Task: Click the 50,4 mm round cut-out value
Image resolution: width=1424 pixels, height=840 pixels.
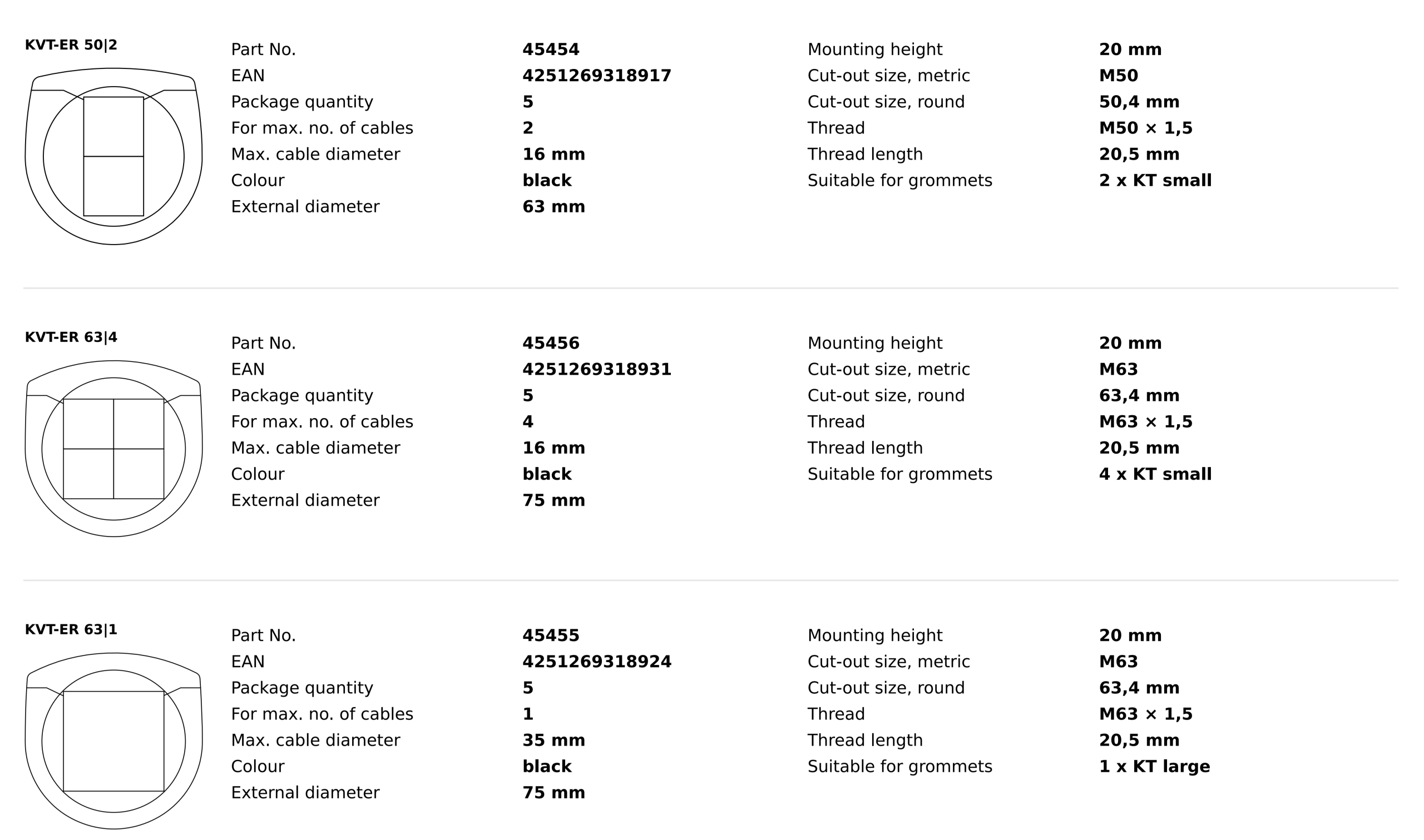Action: click(1139, 102)
